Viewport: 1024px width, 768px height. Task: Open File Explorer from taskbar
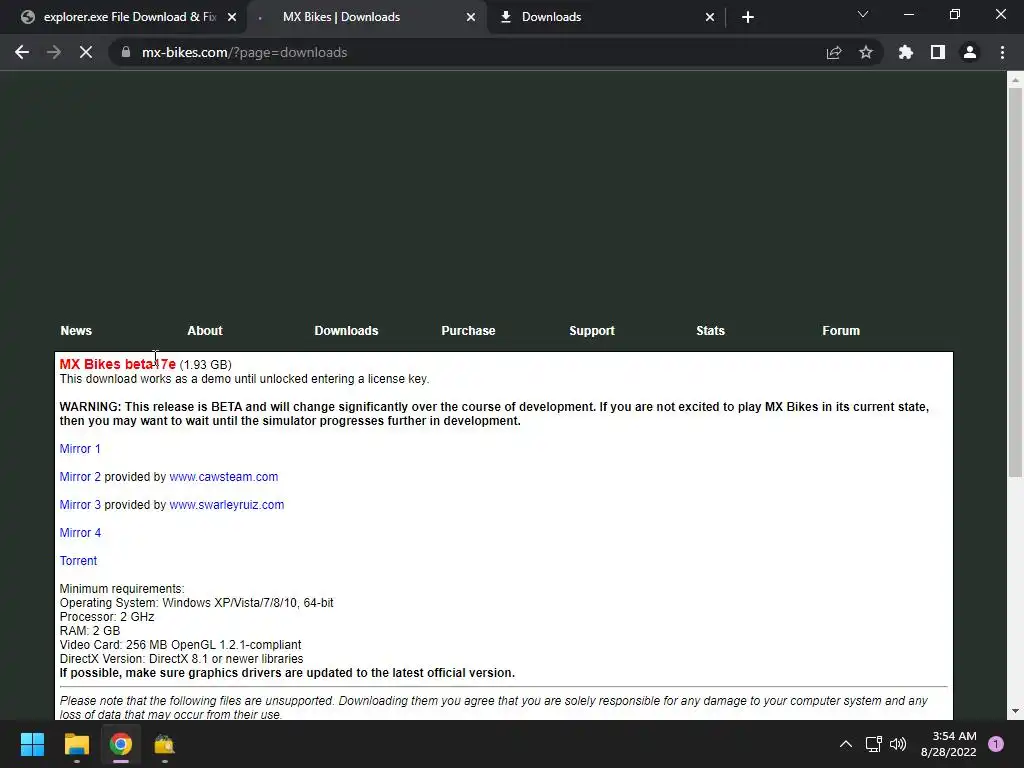76,744
